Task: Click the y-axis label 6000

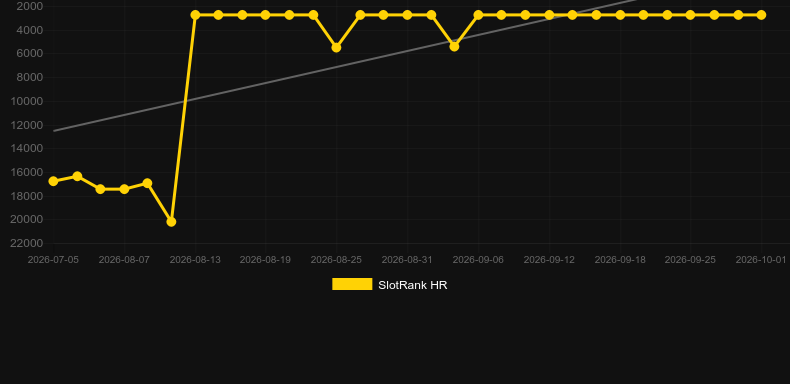Action: [x=30, y=54]
